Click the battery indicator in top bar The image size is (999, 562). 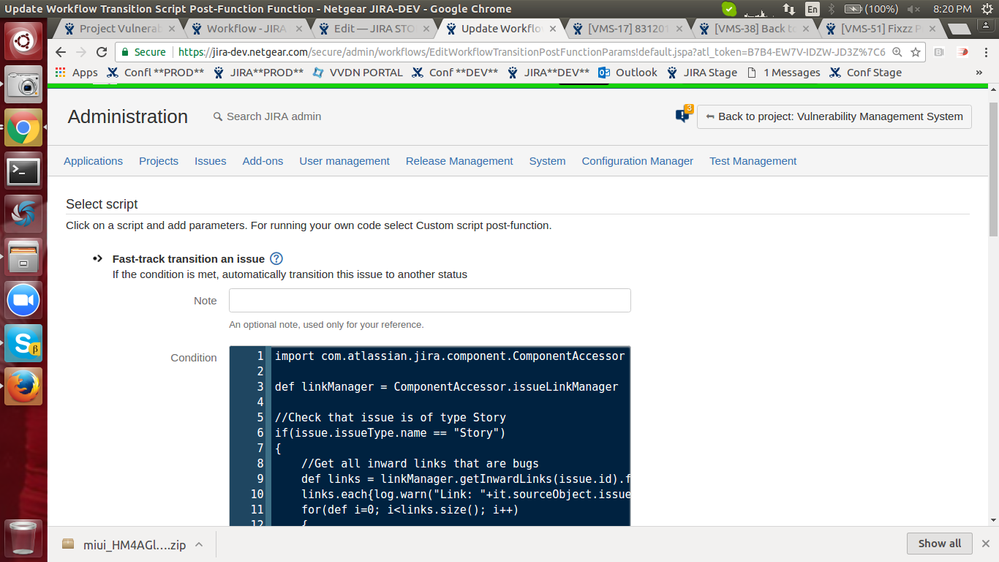coord(870,9)
